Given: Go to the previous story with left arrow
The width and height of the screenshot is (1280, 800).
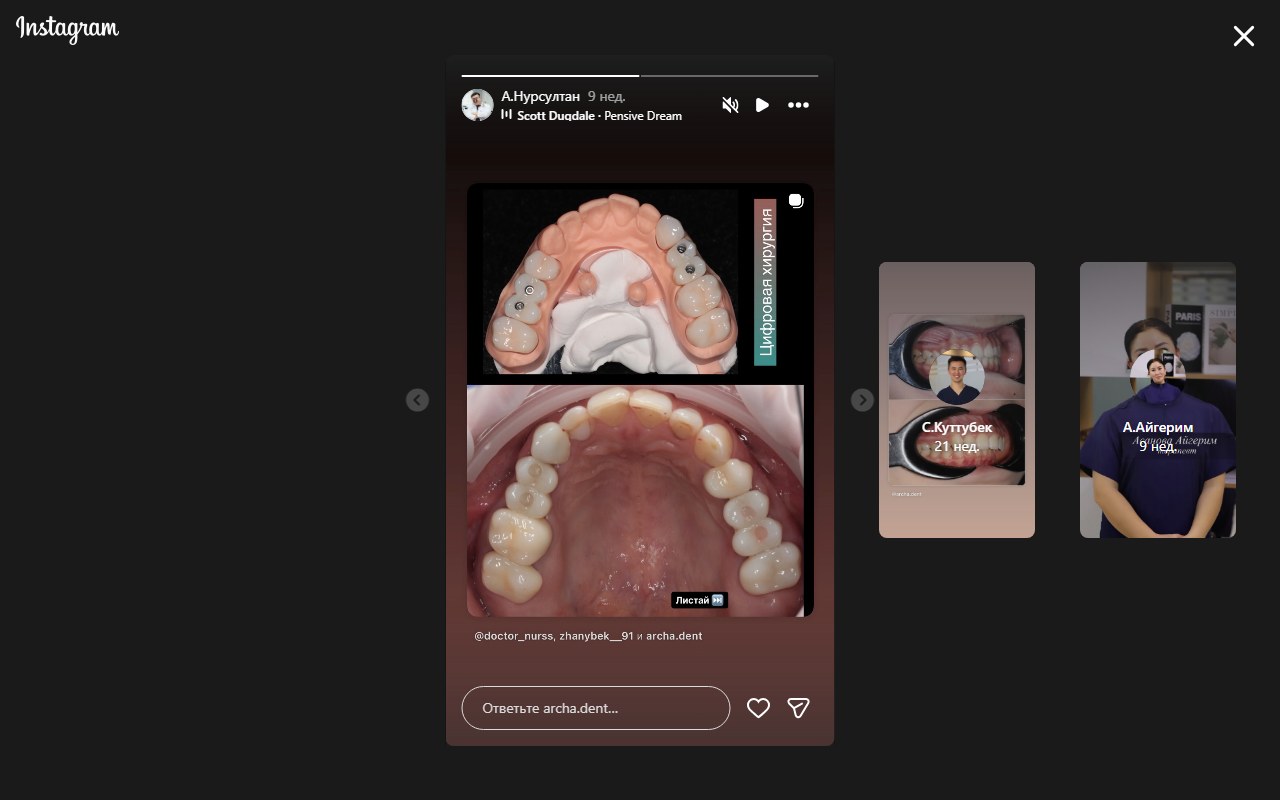Looking at the screenshot, I should tap(417, 400).
